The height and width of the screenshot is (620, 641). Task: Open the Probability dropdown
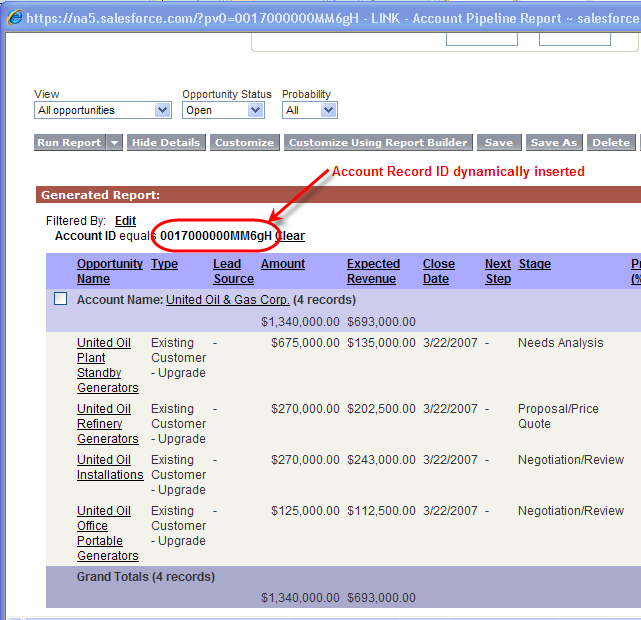pos(309,110)
